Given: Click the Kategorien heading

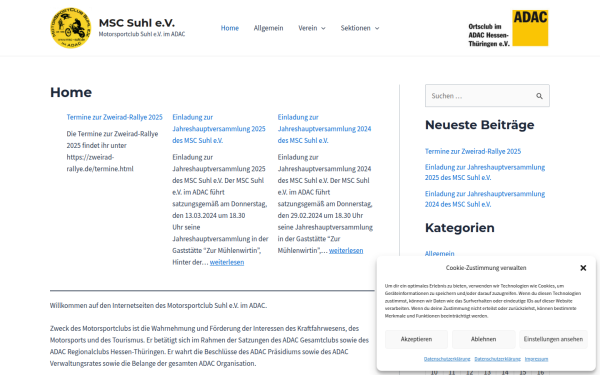Looking at the screenshot, I should tap(460, 228).
